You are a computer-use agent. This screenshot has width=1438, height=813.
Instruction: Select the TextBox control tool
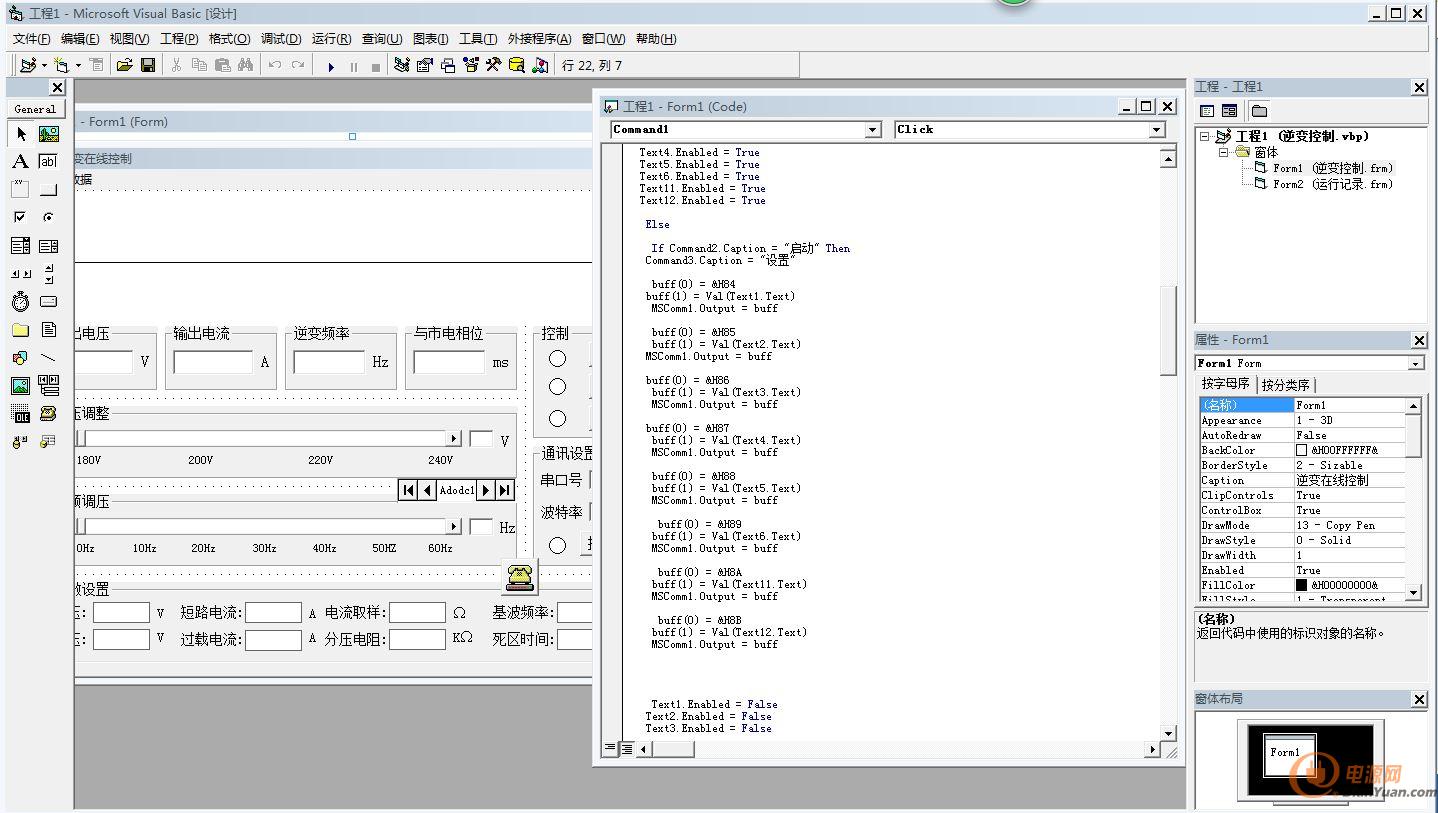tap(48, 161)
